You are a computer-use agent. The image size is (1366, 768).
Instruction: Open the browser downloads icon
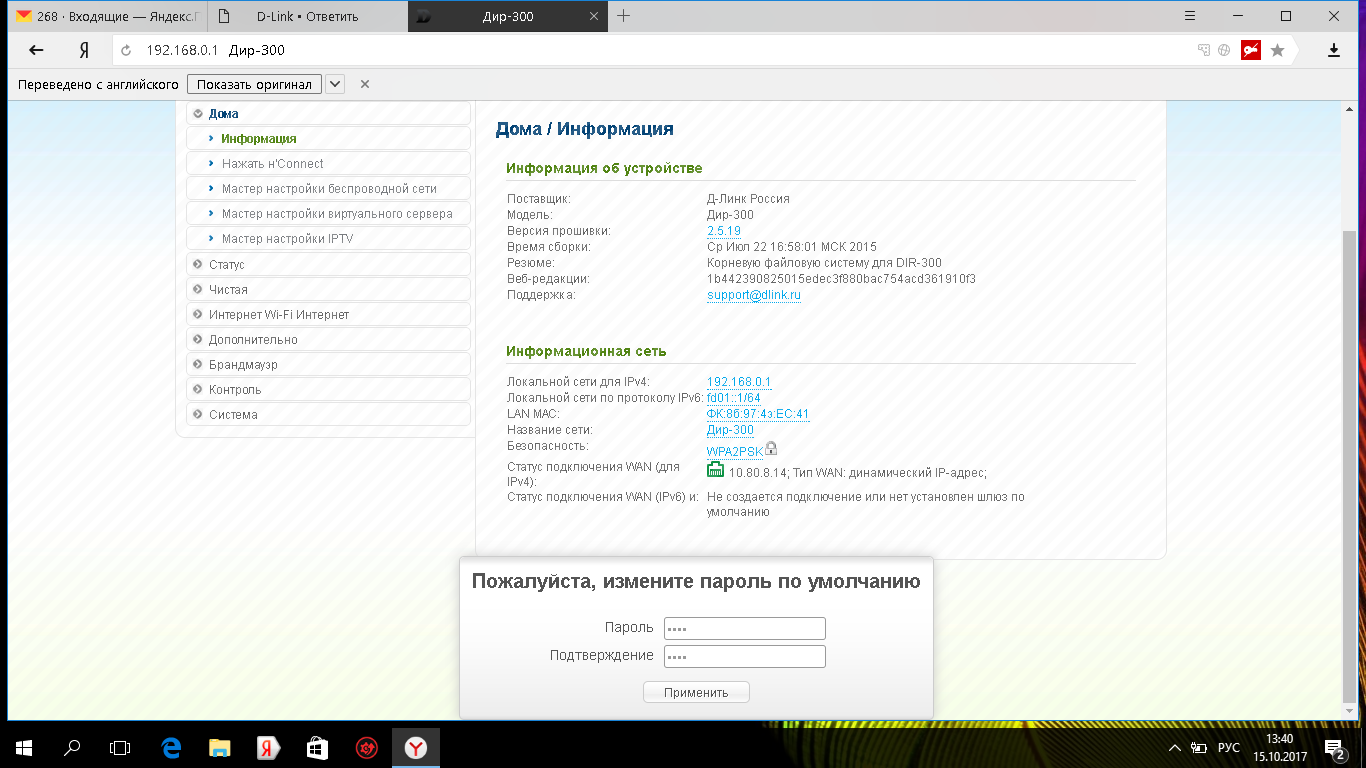tap(1333, 50)
